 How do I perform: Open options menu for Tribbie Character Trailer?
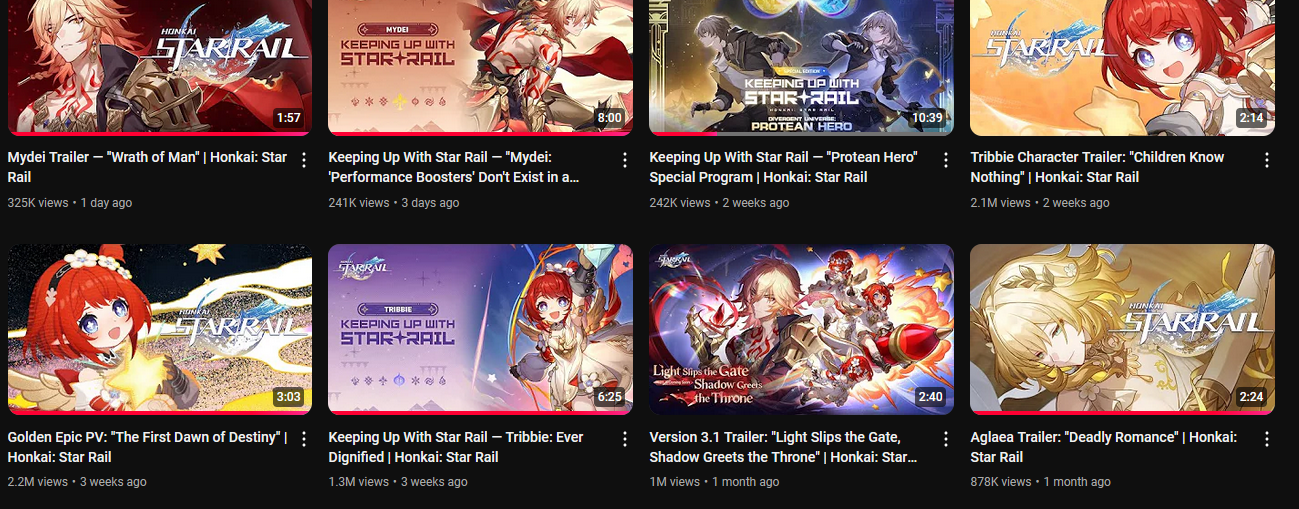point(1267,160)
